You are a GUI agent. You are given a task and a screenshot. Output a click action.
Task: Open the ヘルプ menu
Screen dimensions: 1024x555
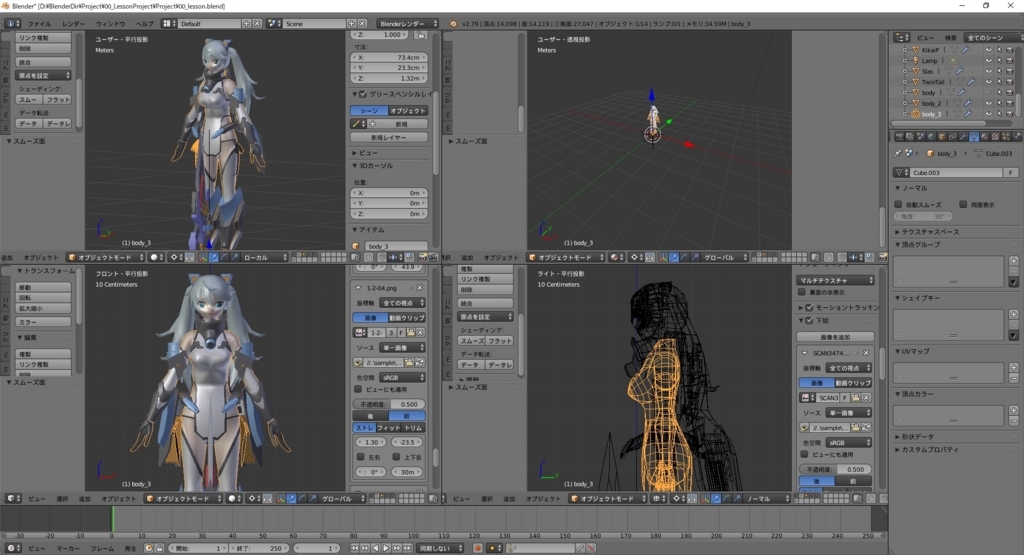144,24
